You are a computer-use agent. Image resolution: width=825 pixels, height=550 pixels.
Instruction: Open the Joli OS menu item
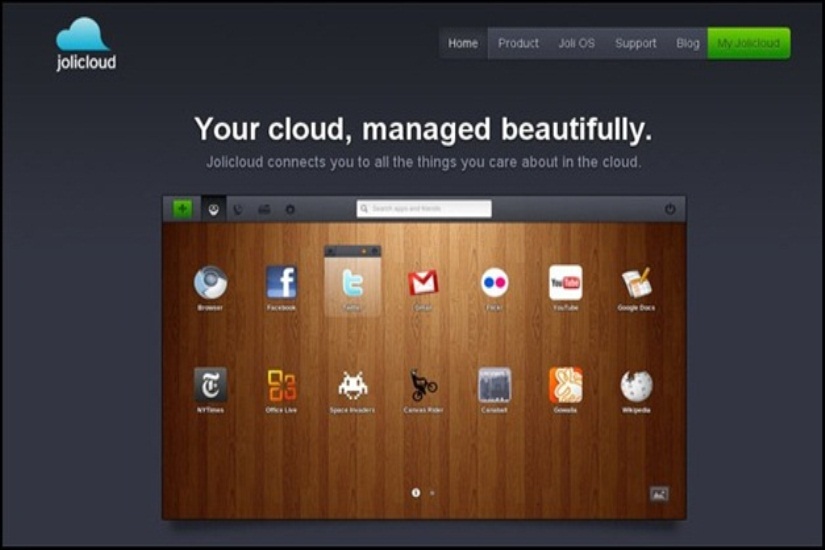coord(576,43)
